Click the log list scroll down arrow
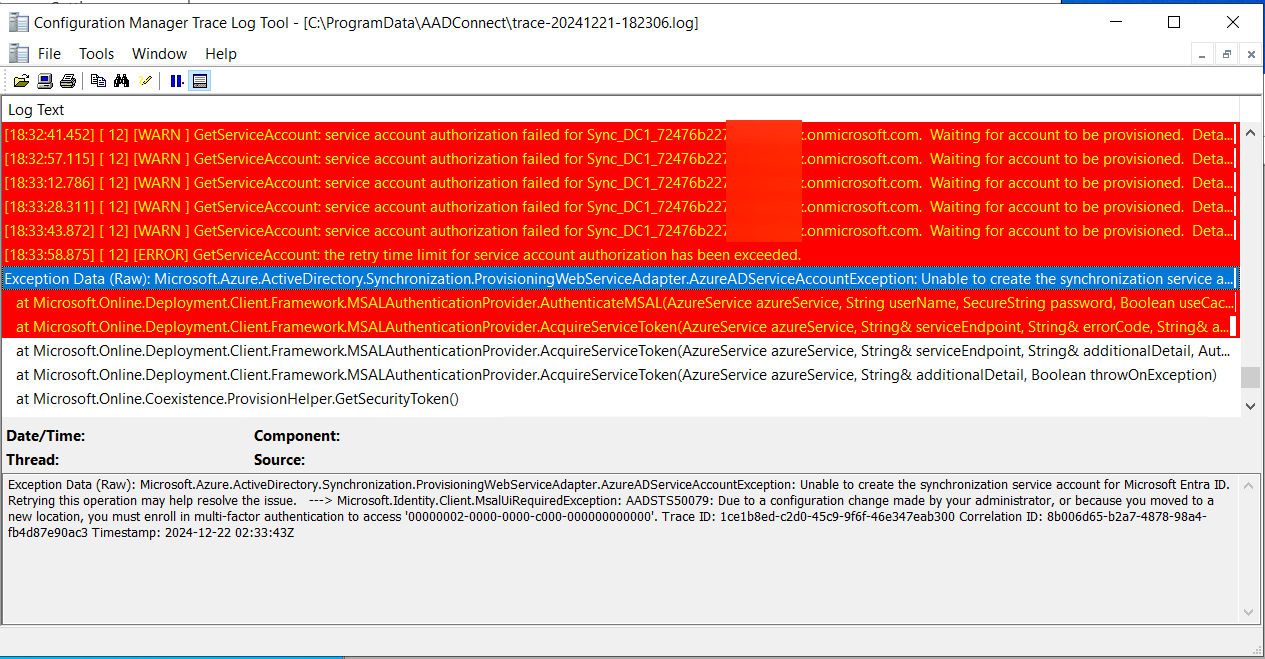The width and height of the screenshot is (1265, 659). point(1250,405)
